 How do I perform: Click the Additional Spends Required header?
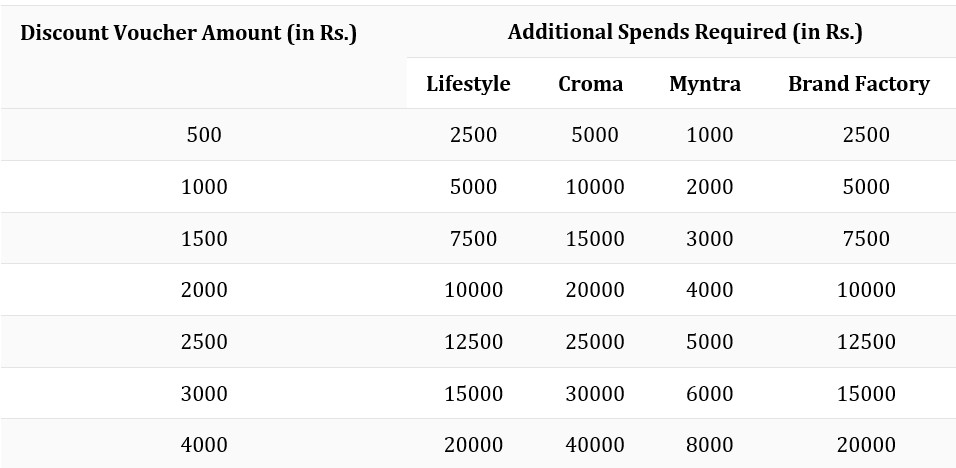[685, 32]
